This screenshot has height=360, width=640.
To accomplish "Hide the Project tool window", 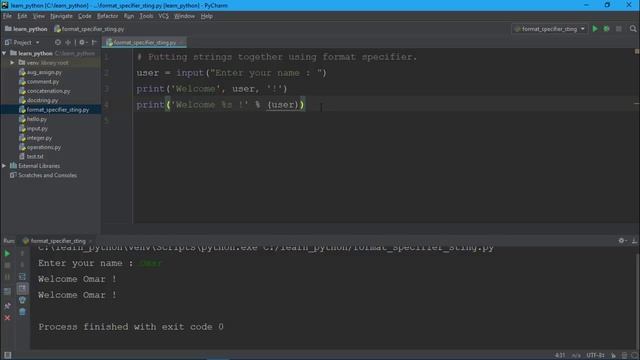I will tap(94, 42).
